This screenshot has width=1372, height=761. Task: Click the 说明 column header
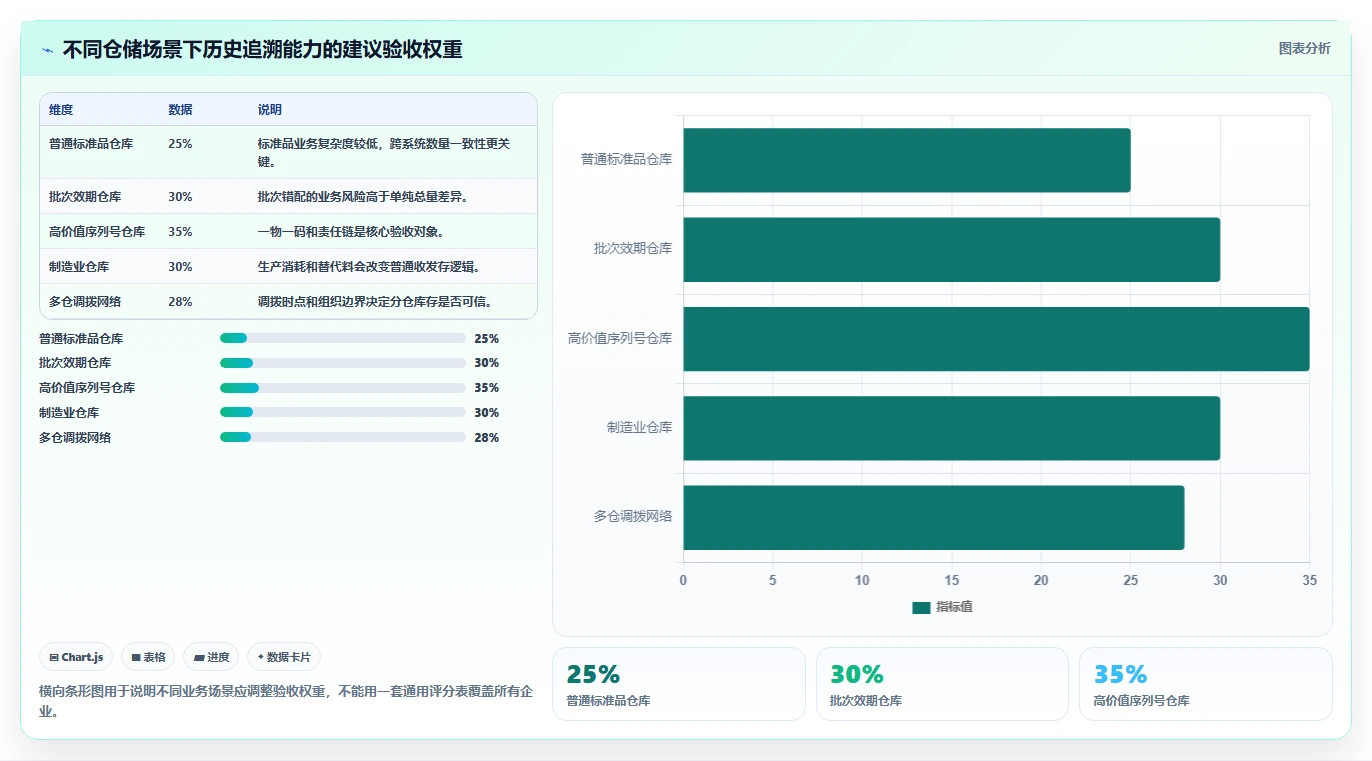click(270, 110)
